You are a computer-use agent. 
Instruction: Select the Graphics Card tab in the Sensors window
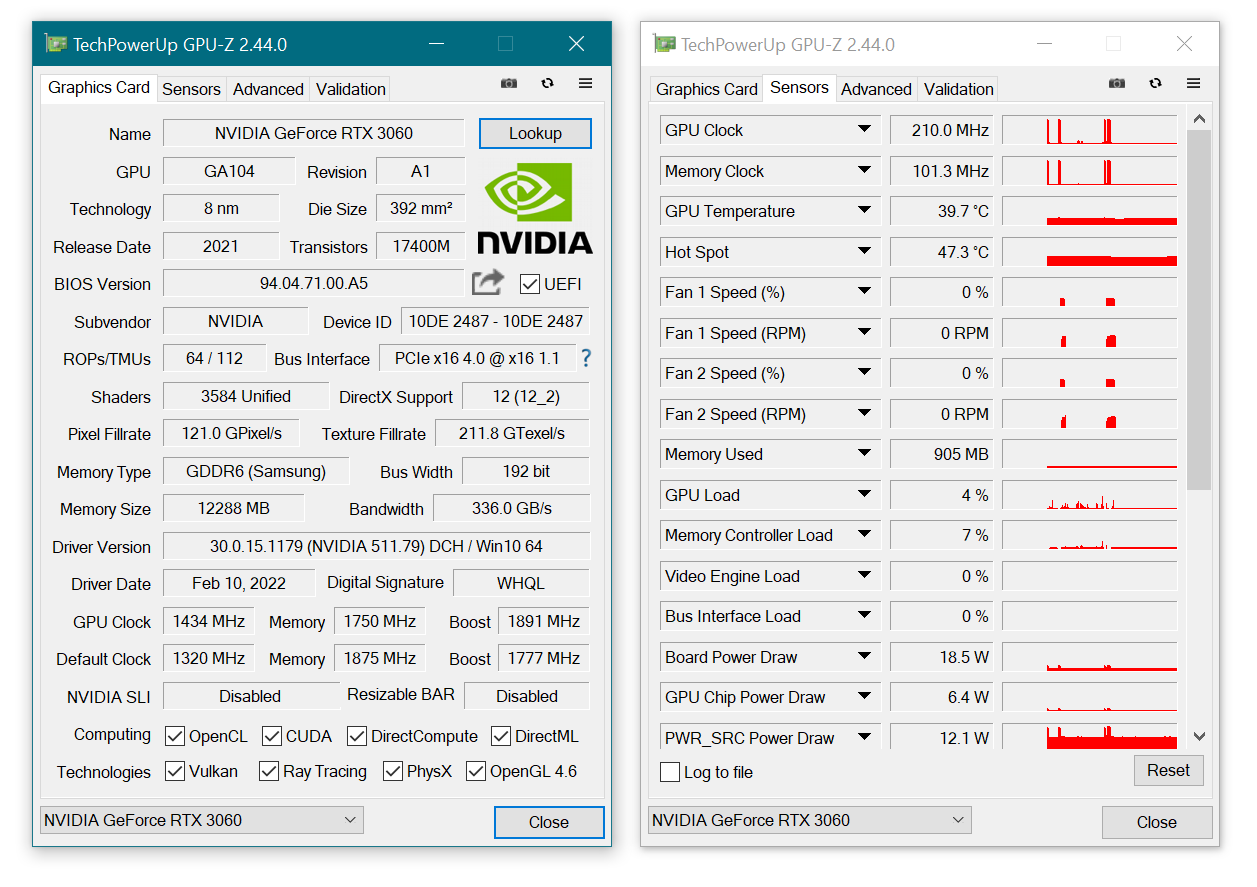tap(707, 89)
